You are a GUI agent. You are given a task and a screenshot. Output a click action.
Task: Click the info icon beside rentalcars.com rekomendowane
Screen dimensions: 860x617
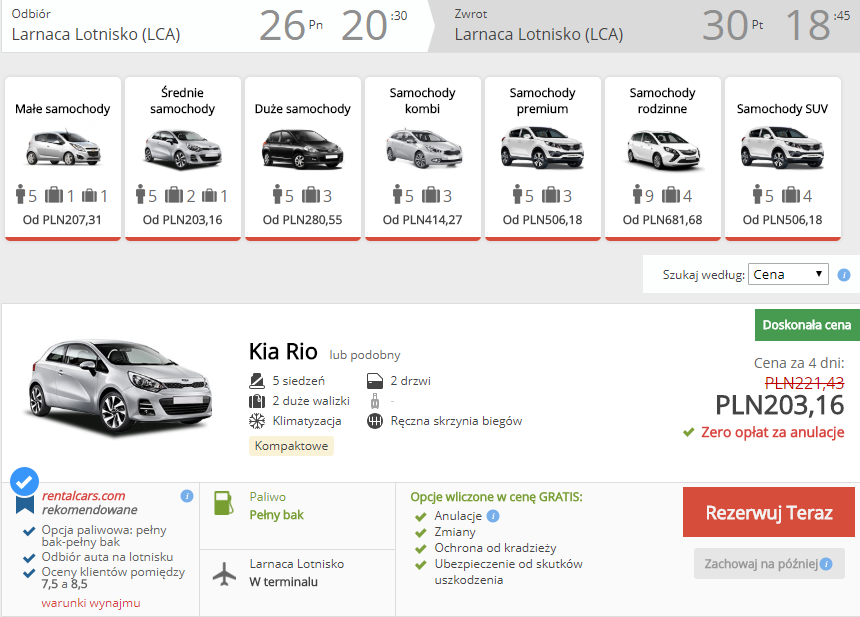coord(187,496)
